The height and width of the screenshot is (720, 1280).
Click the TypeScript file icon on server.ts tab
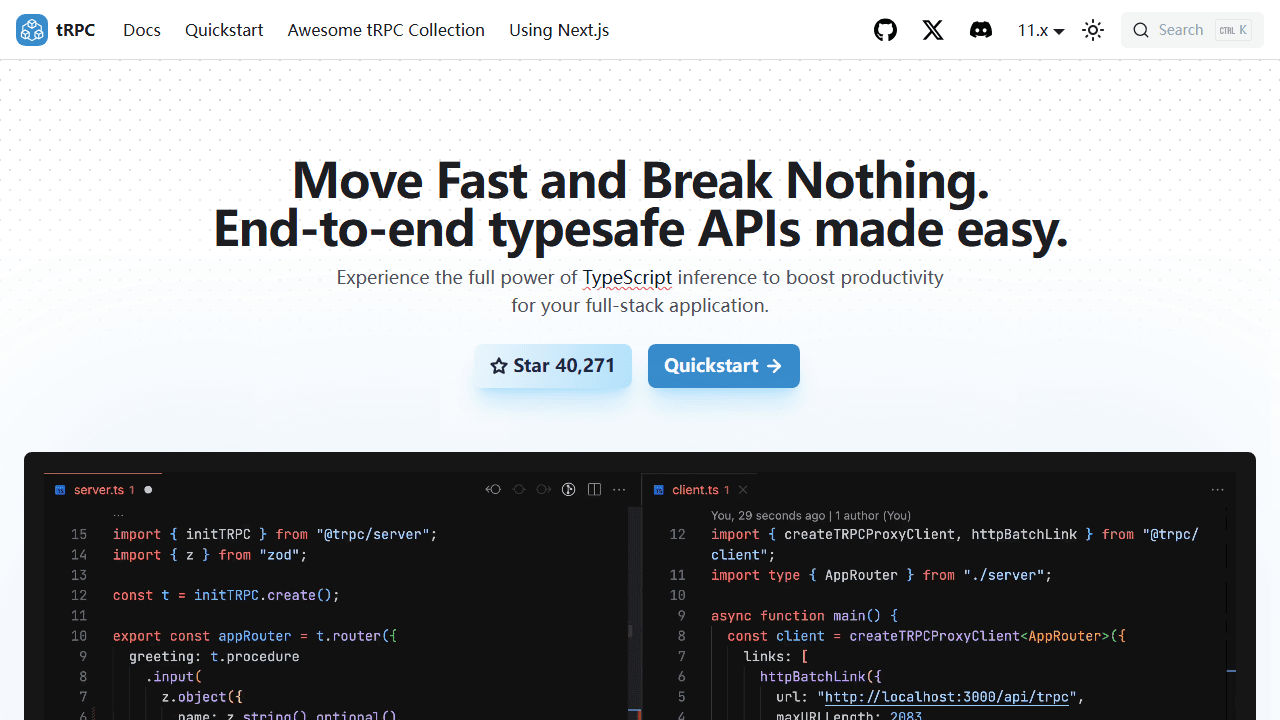pos(60,490)
